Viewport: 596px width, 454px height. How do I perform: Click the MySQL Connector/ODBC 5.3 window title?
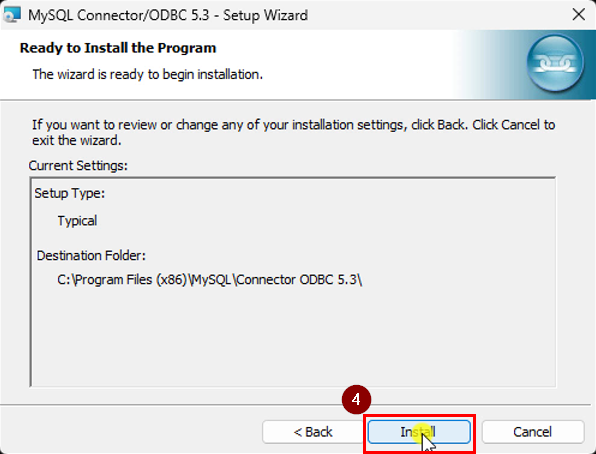point(168,15)
